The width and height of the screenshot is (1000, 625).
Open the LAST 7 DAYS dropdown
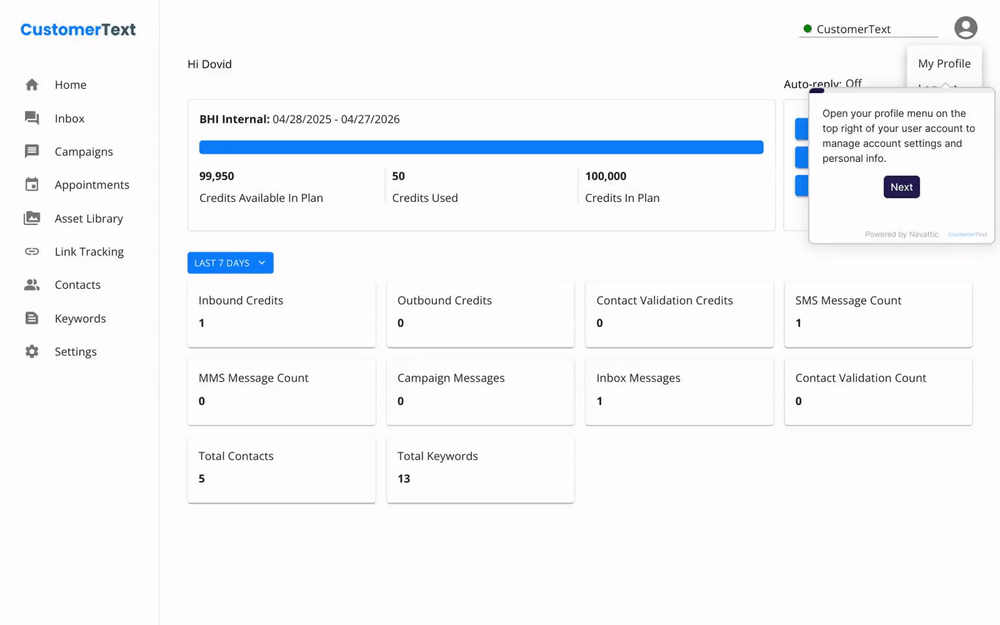pyautogui.click(x=230, y=262)
